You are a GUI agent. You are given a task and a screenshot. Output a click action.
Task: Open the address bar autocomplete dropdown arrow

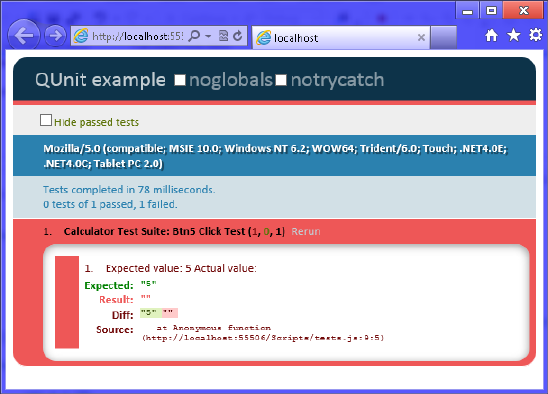(208, 36)
